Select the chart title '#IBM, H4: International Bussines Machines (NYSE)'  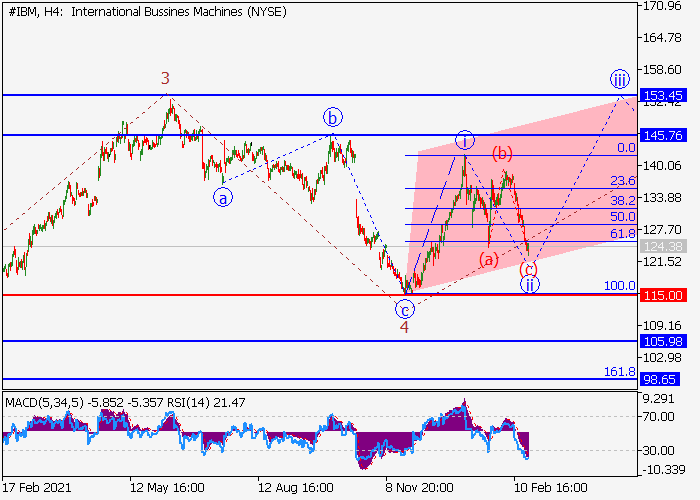coord(147,12)
